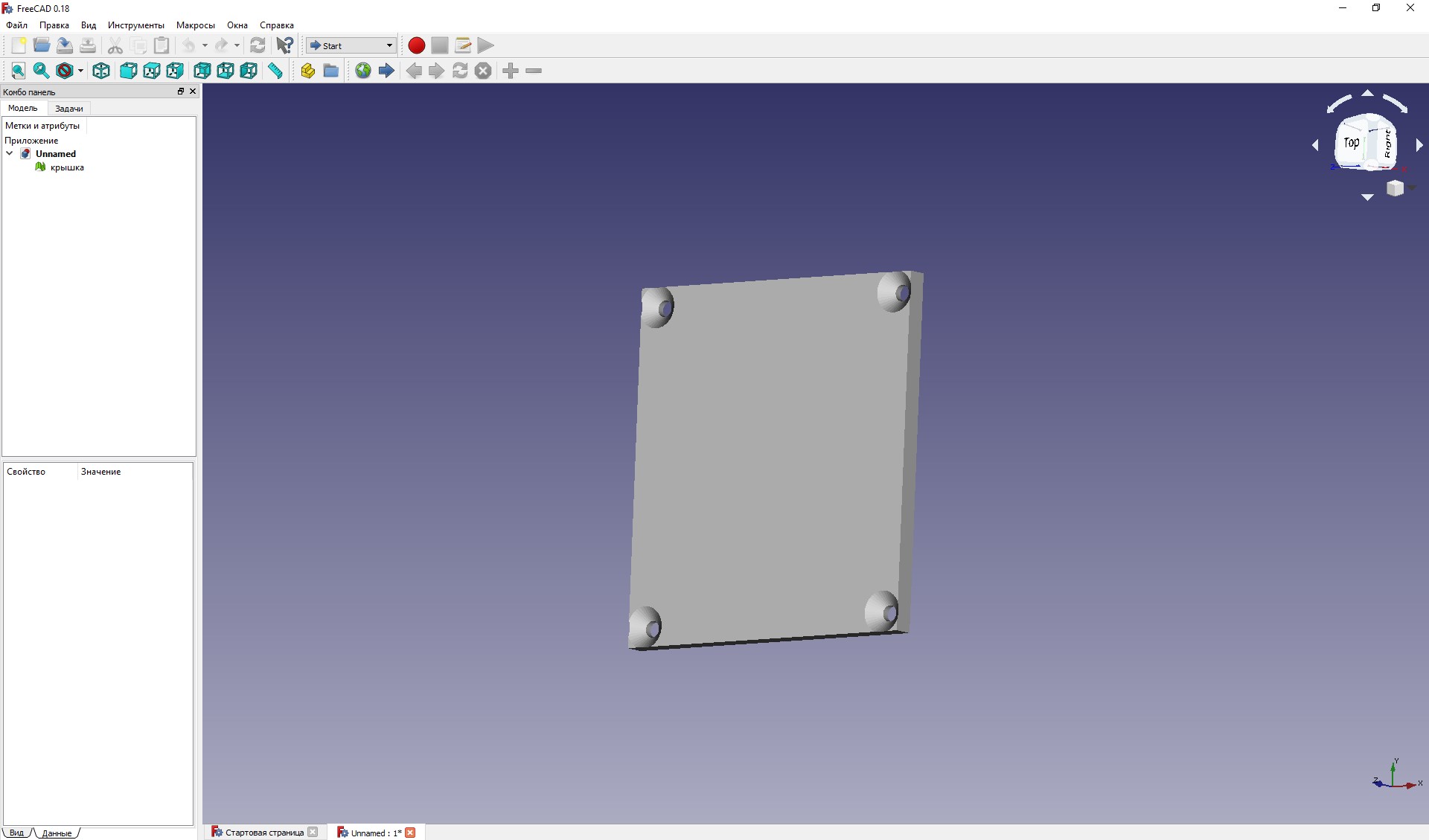Viewport: 1429px width, 840px height.
Task: Select the measure distance ruler tool
Action: pos(275,71)
